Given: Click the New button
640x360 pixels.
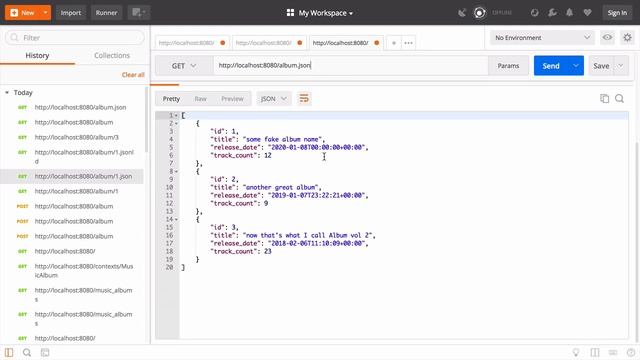Looking at the screenshot, I should [23, 13].
